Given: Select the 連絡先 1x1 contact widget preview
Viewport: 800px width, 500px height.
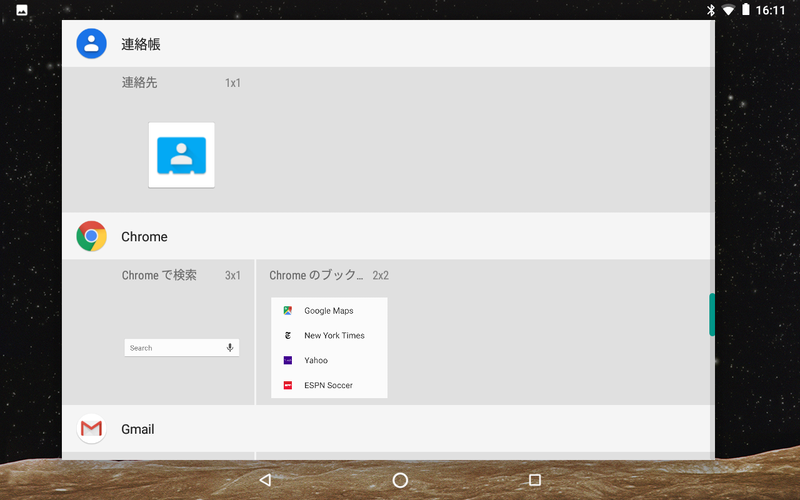Looking at the screenshot, I should (x=181, y=155).
